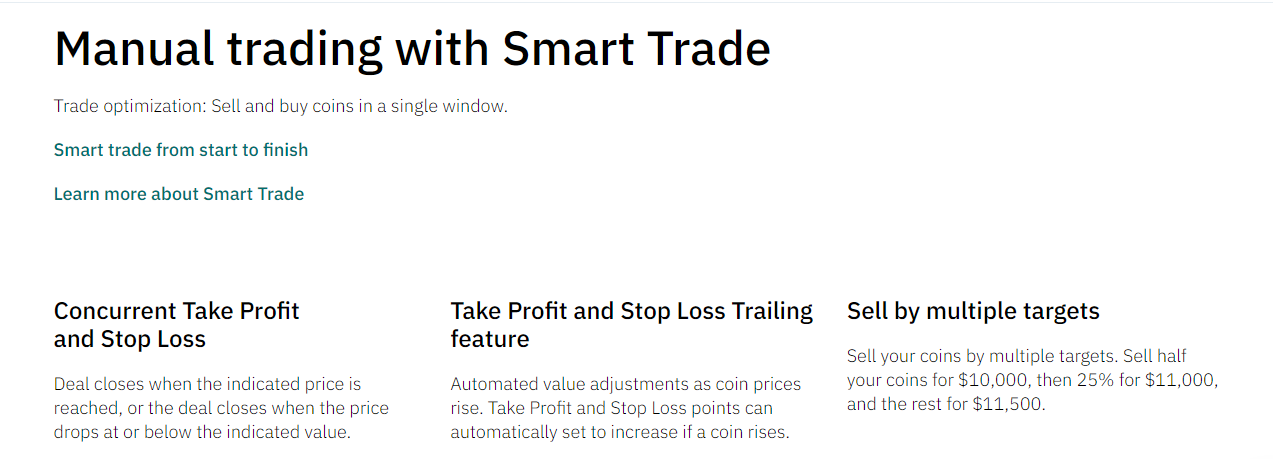Click the paragraph starting "Sell your coins"
Image resolution: width=1273 pixels, height=459 pixels.
click(1033, 381)
